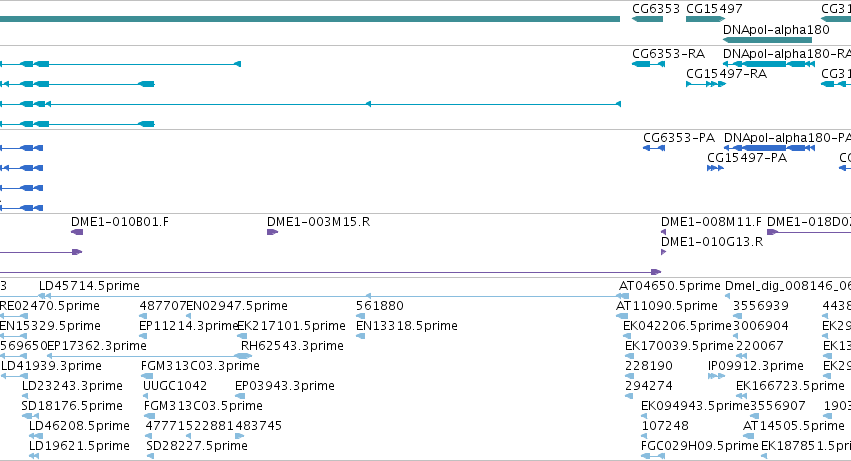Open the CG6353-RA transcript
Viewport: 851px width, 461px height.
[x=649, y=64]
